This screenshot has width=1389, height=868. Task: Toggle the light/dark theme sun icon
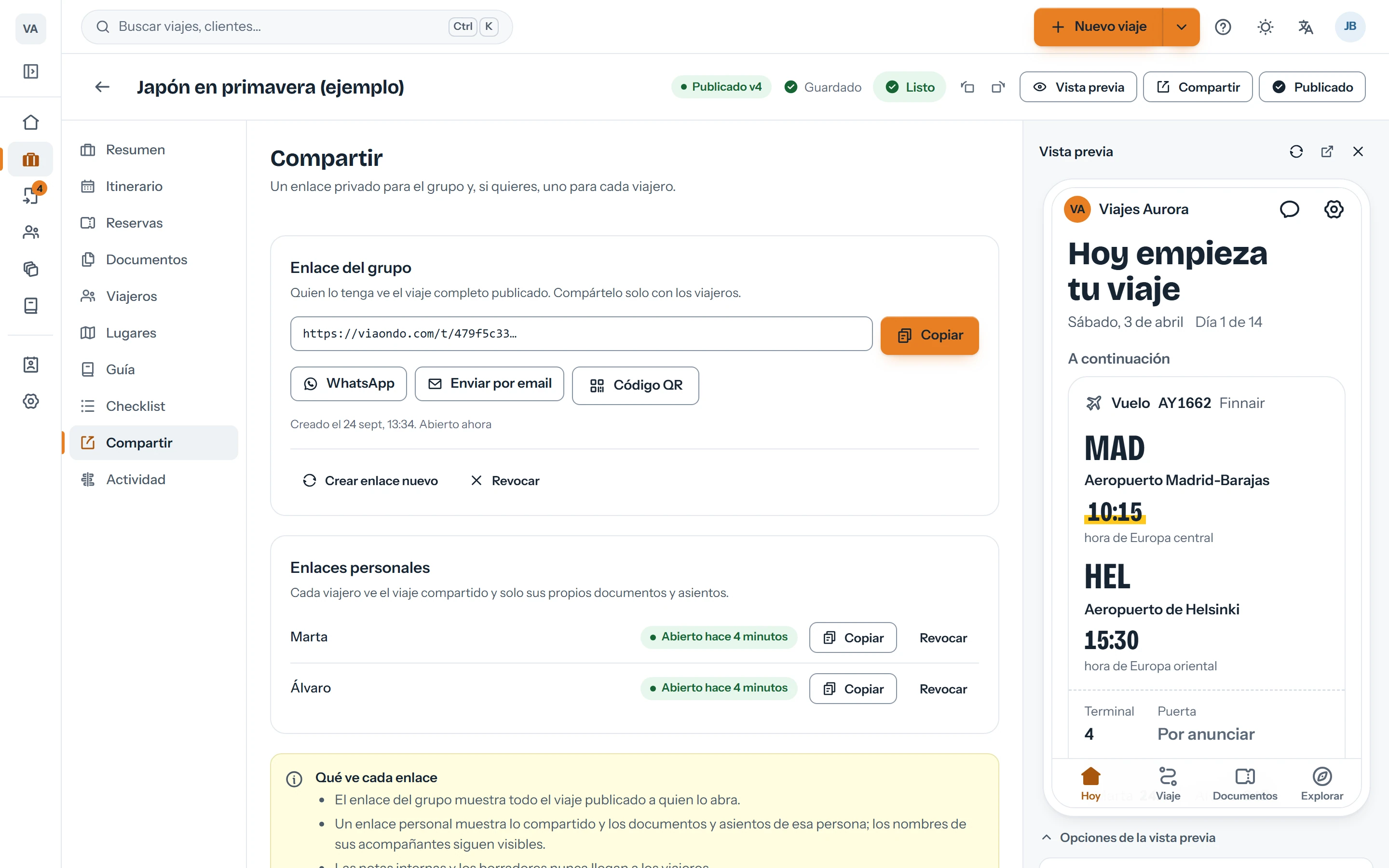pyautogui.click(x=1265, y=27)
